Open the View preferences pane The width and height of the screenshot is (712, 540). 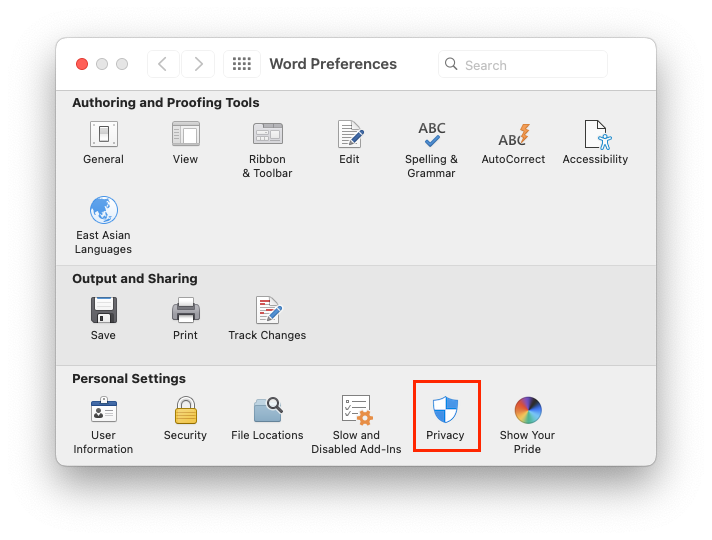[185, 142]
